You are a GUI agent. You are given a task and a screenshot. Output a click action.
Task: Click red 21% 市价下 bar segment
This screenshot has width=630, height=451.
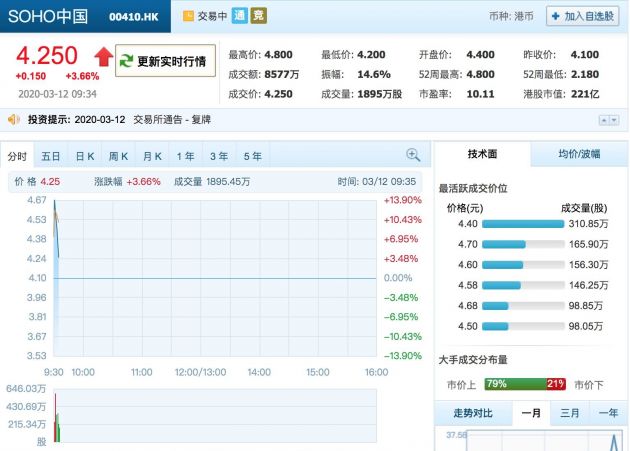[556, 384]
